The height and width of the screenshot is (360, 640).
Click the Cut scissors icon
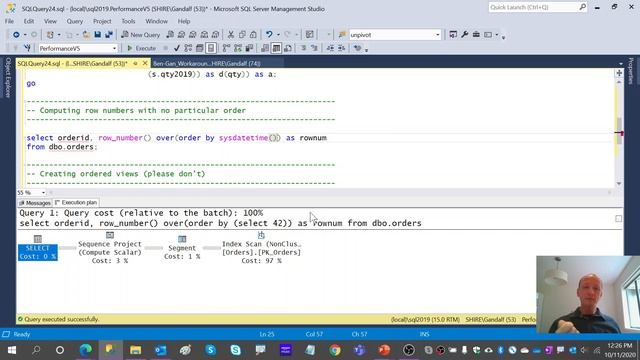(231, 35)
